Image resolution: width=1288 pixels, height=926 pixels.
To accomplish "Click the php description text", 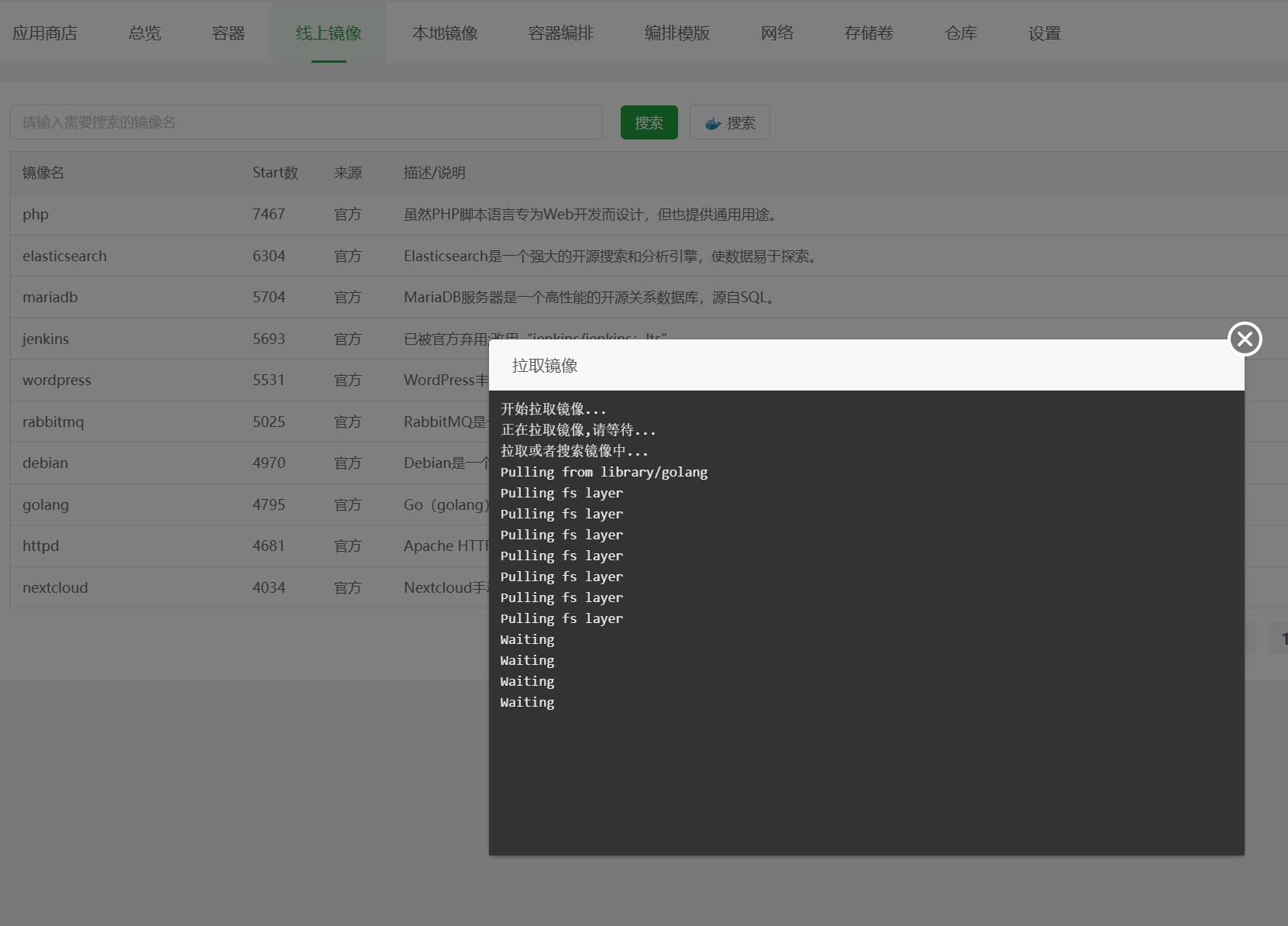I will coord(591,215).
